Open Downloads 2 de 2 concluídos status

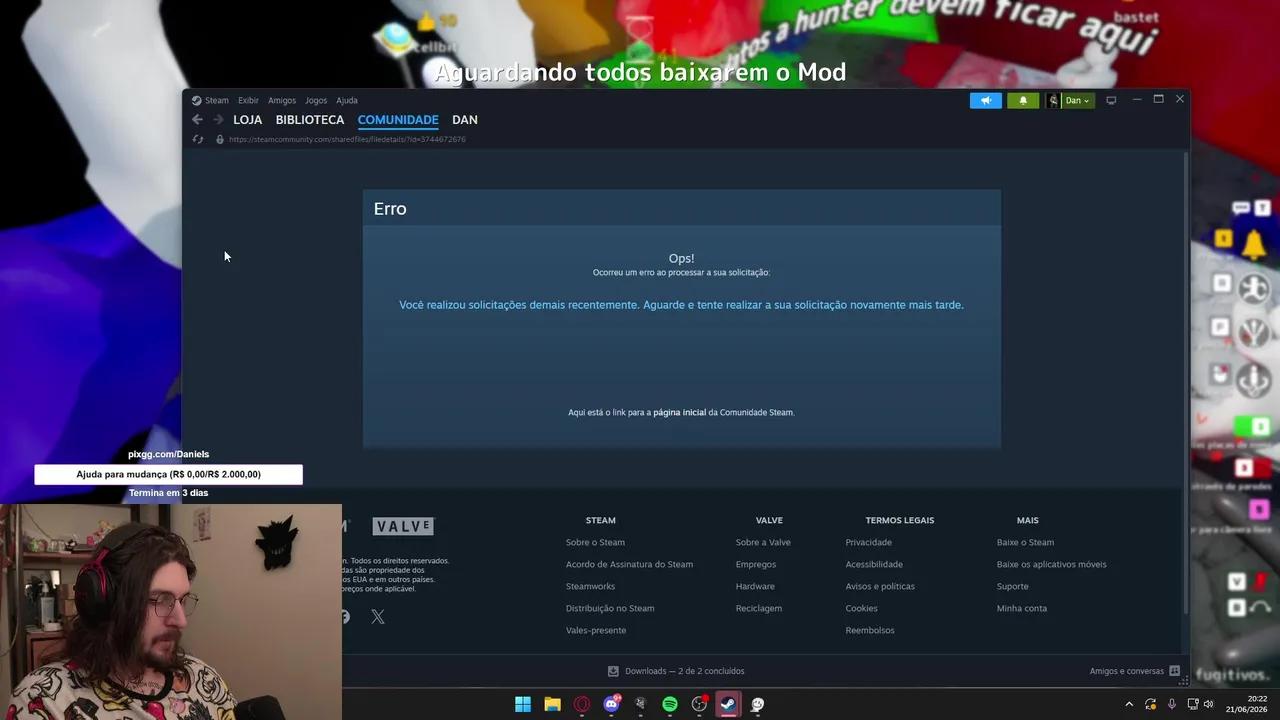pyautogui.click(x=676, y=671)
